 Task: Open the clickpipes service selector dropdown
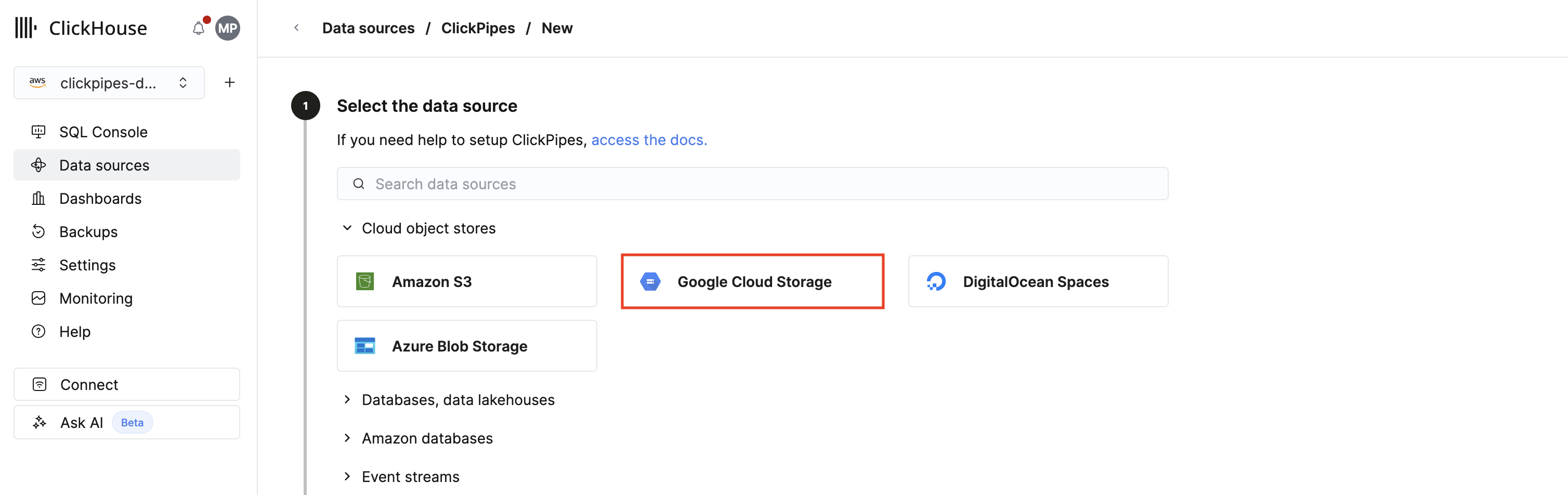coord(109,83)
